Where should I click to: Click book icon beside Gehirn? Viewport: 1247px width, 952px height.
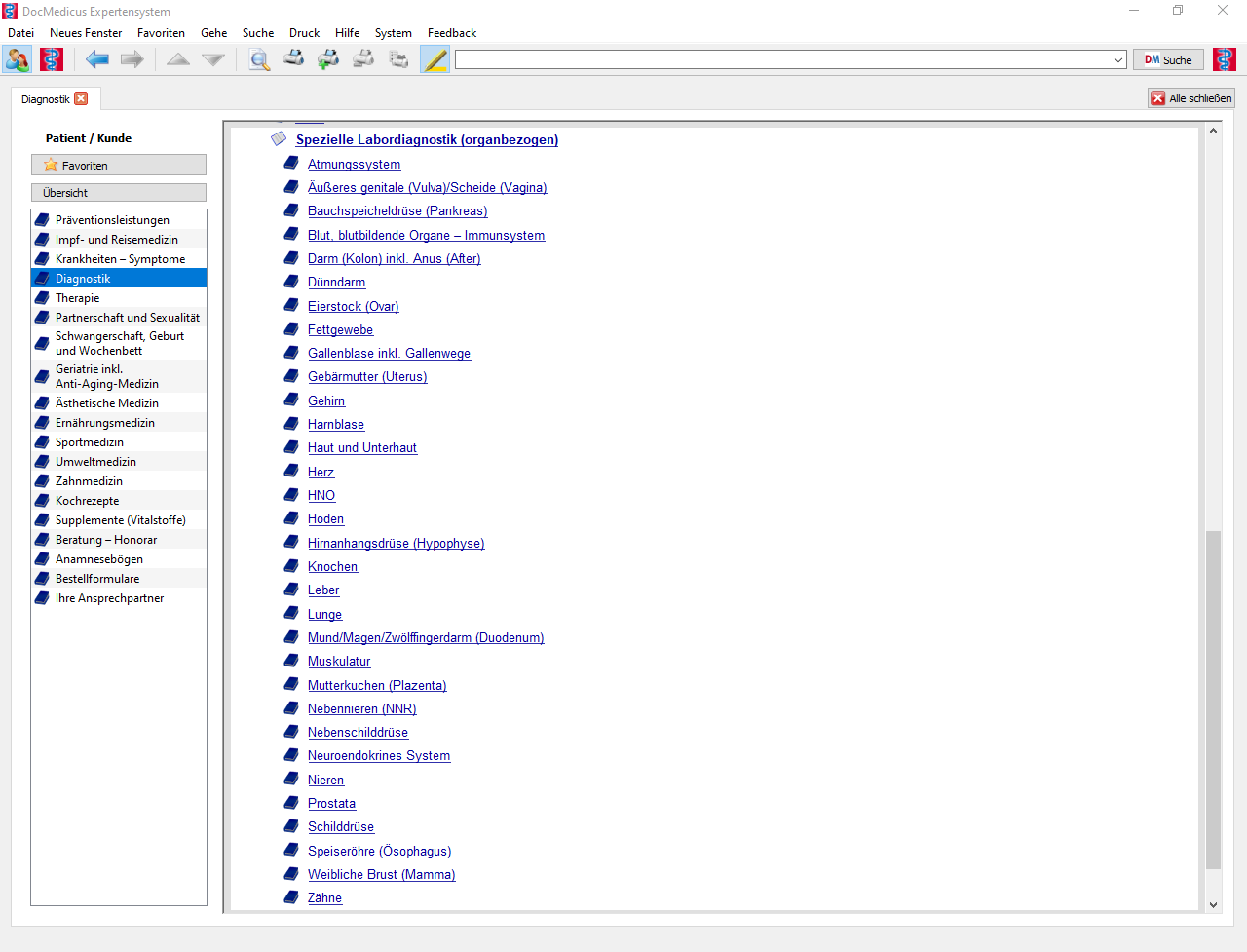pos(291,400)
